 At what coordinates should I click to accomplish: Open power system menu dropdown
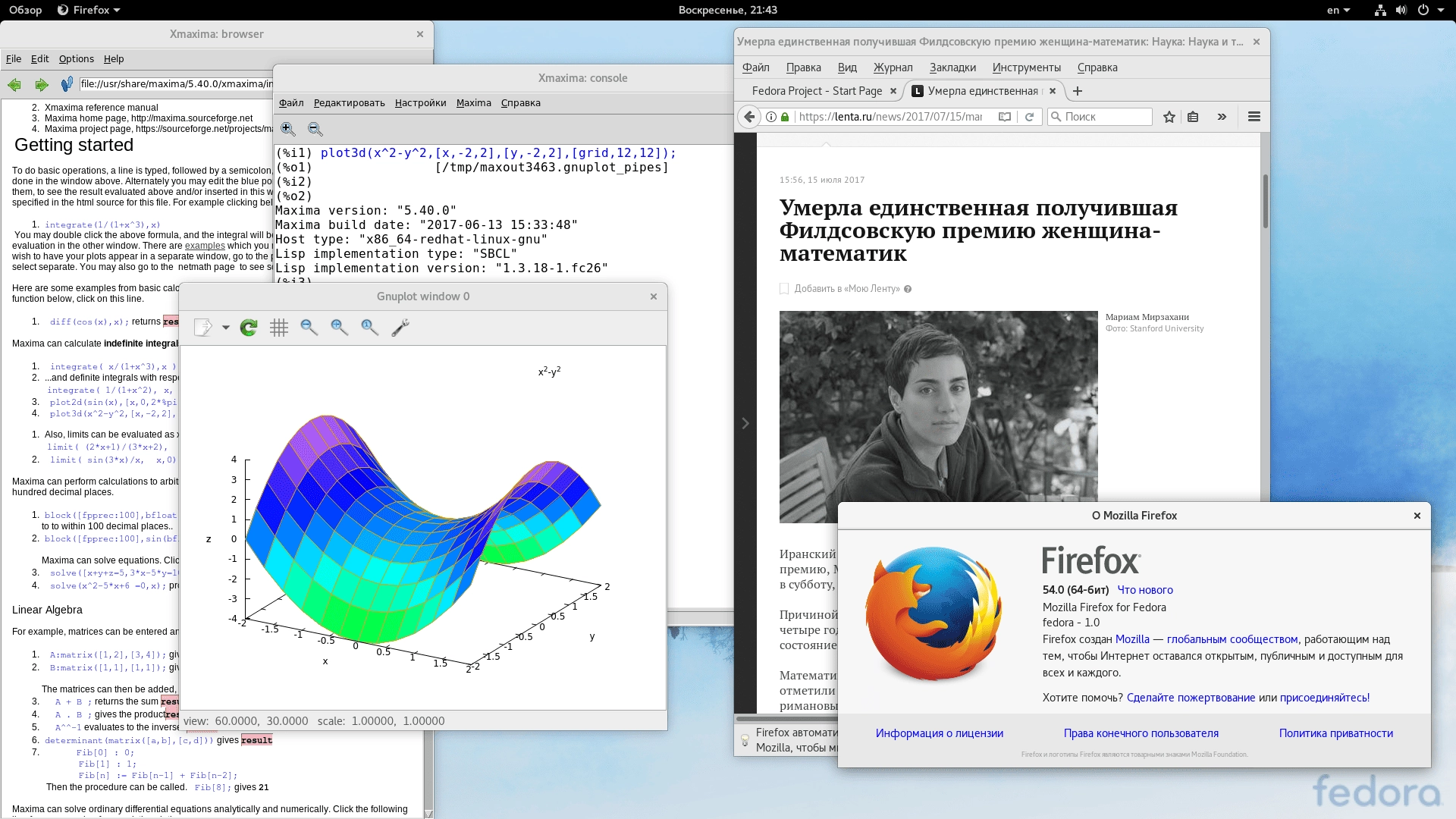(1430, 10)
